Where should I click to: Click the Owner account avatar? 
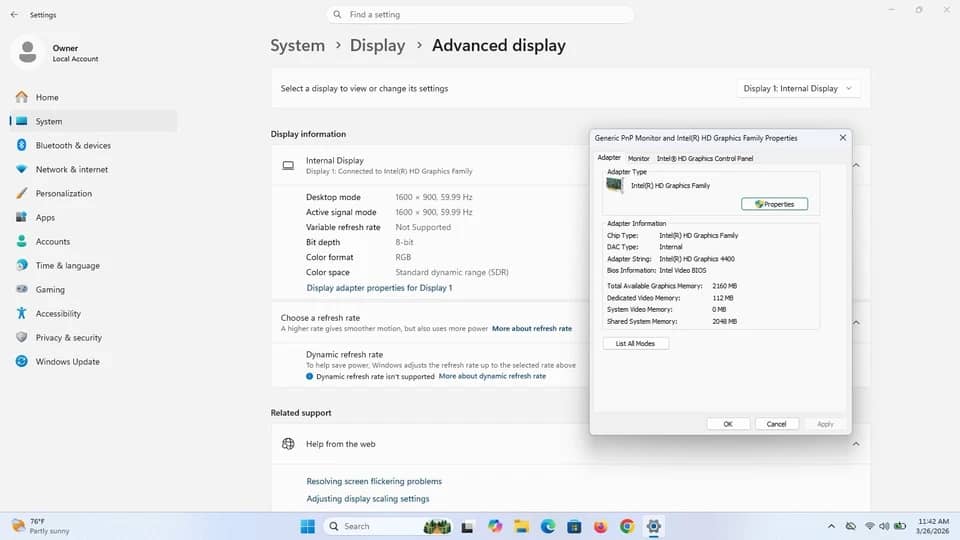tap(27, 52)
